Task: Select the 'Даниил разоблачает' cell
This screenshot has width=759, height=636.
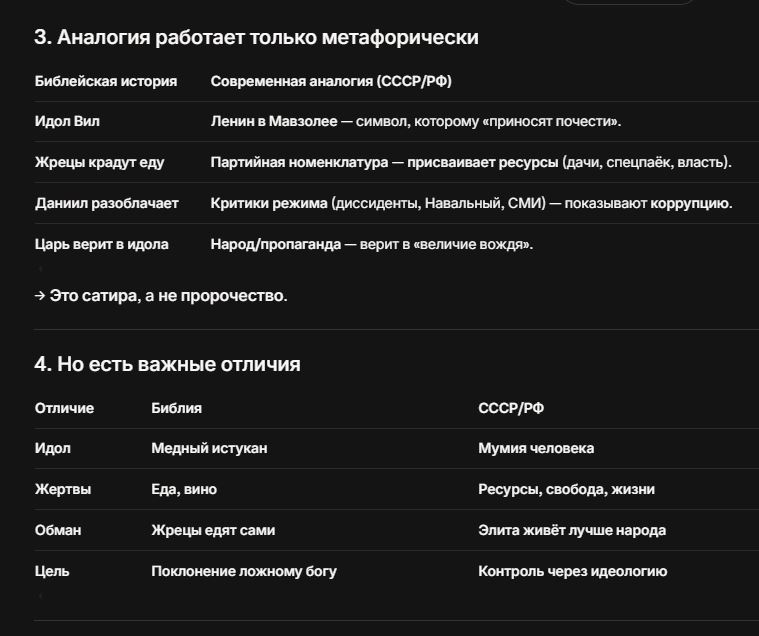Action: (x=106, y=203)
